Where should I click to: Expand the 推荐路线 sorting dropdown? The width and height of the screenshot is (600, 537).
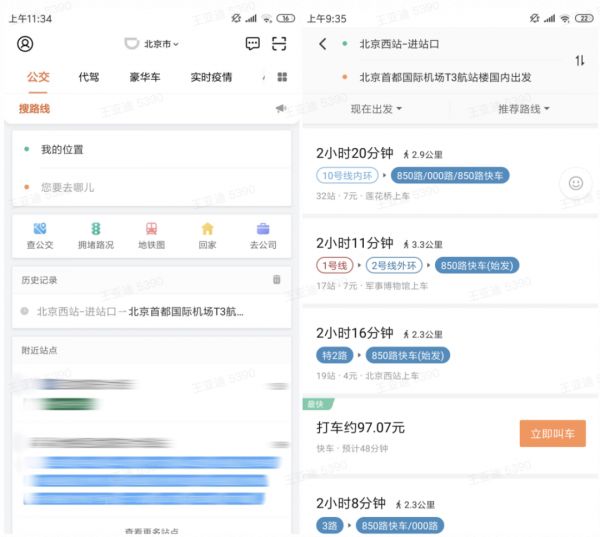click(x=524, y=108)
